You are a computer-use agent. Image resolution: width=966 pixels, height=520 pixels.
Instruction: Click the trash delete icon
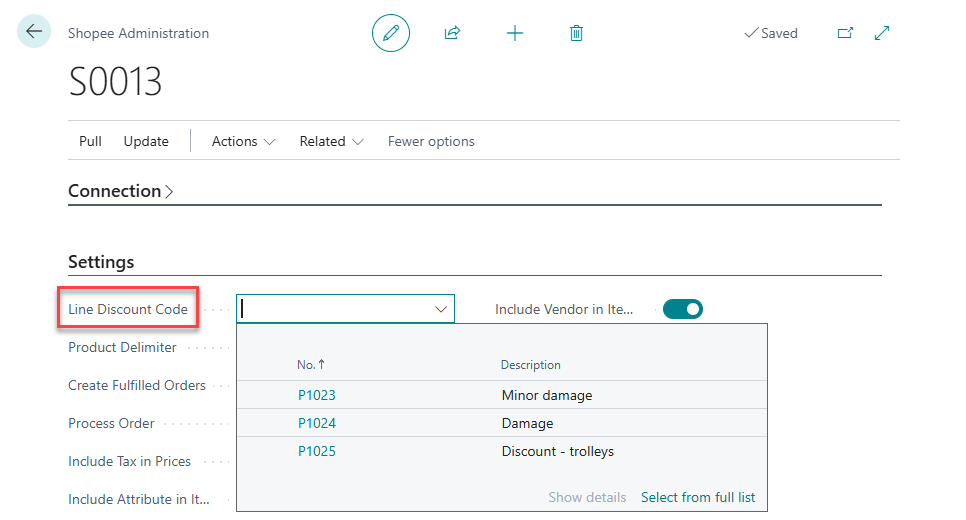[576, 33]
